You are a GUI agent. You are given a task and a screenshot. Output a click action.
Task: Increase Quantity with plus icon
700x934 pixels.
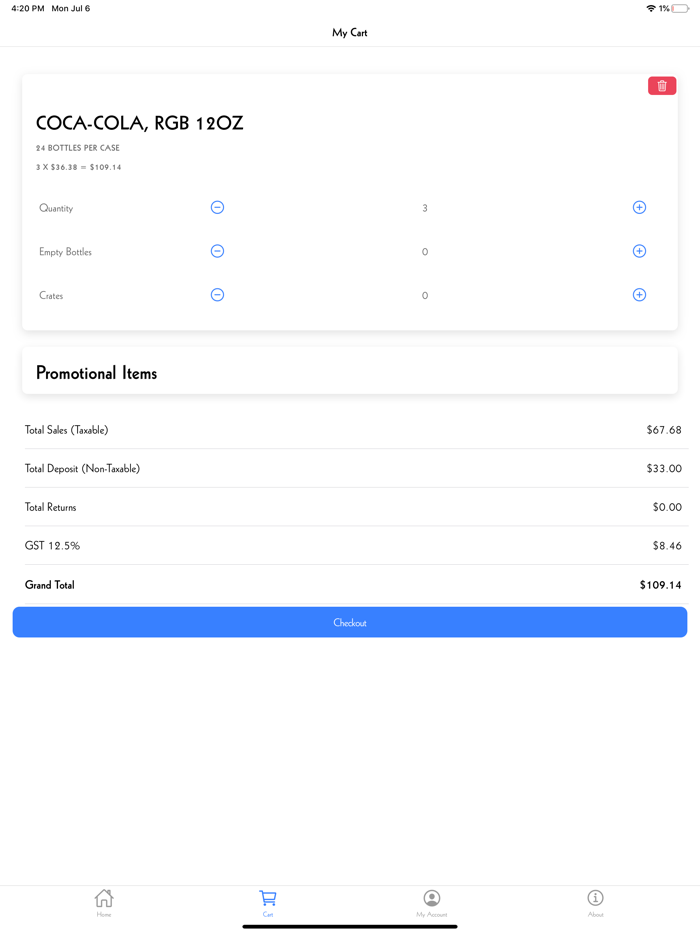[x=639, y=208]
